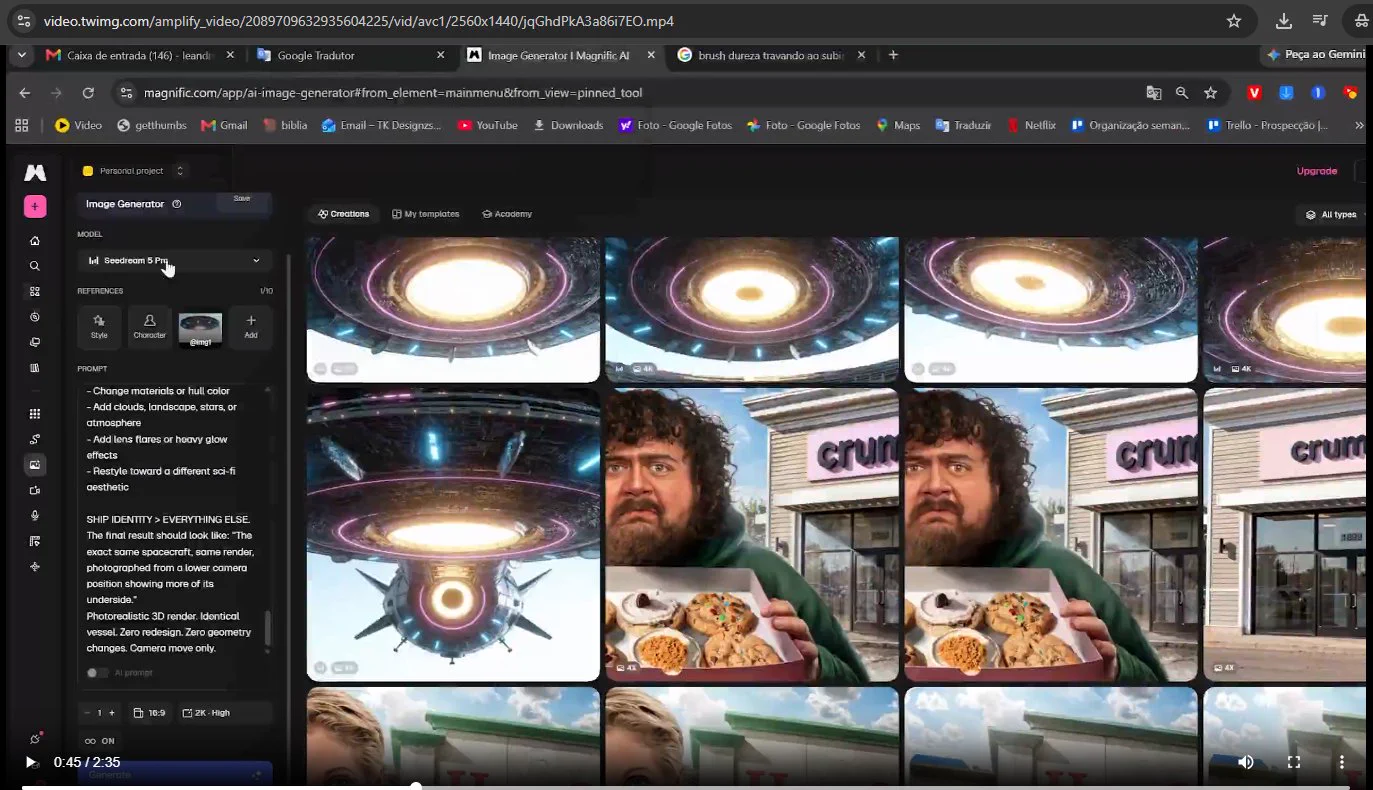This screenshot has width=1373, height=790.
Task: Click the pink plus create button
Action: pyautogui.click(x=35, y=207)
